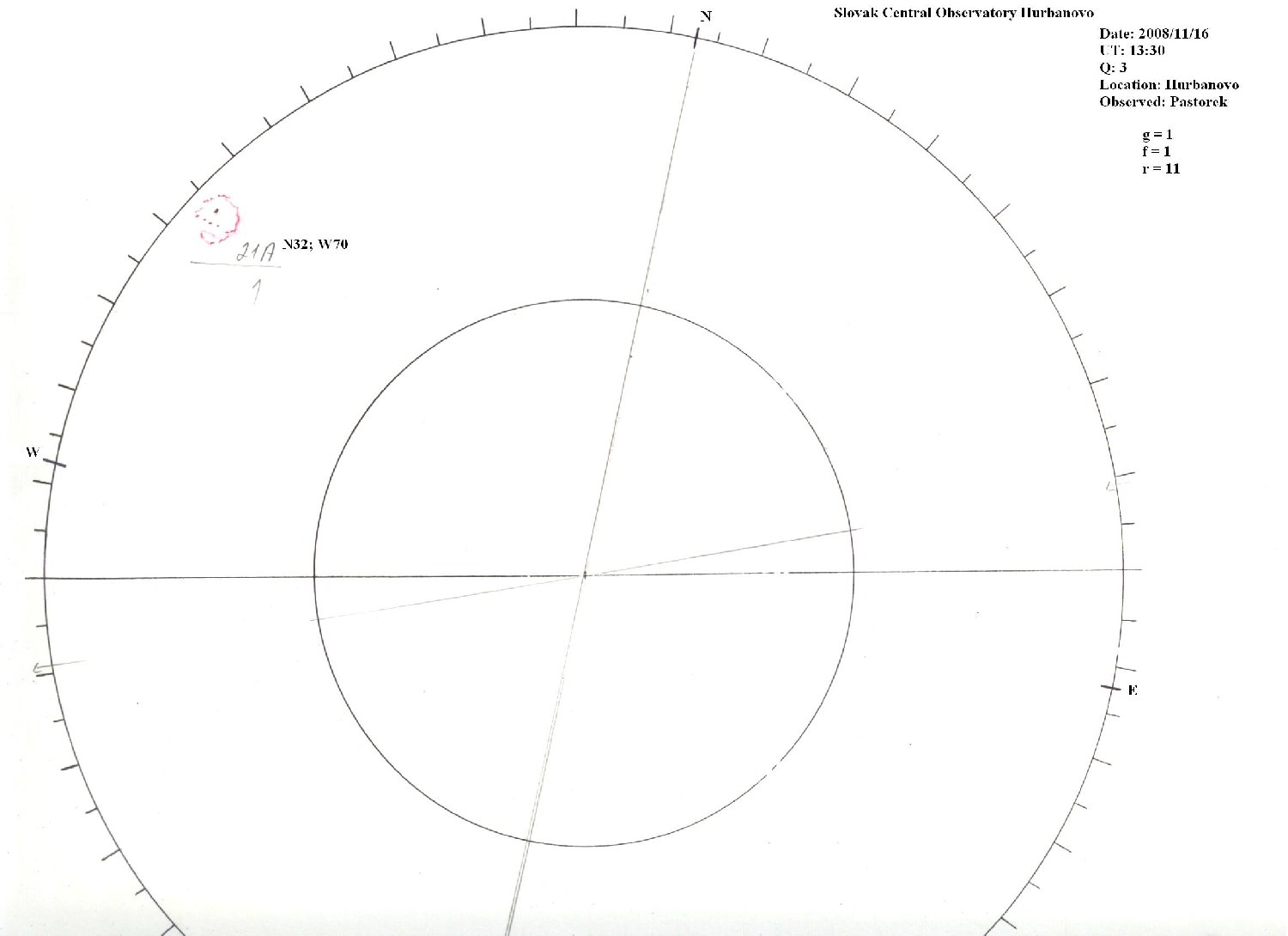This screenshot has height=936, width=1288.
Task: Click the UT: 13:30 time entry
Action: coord(1132,51)
